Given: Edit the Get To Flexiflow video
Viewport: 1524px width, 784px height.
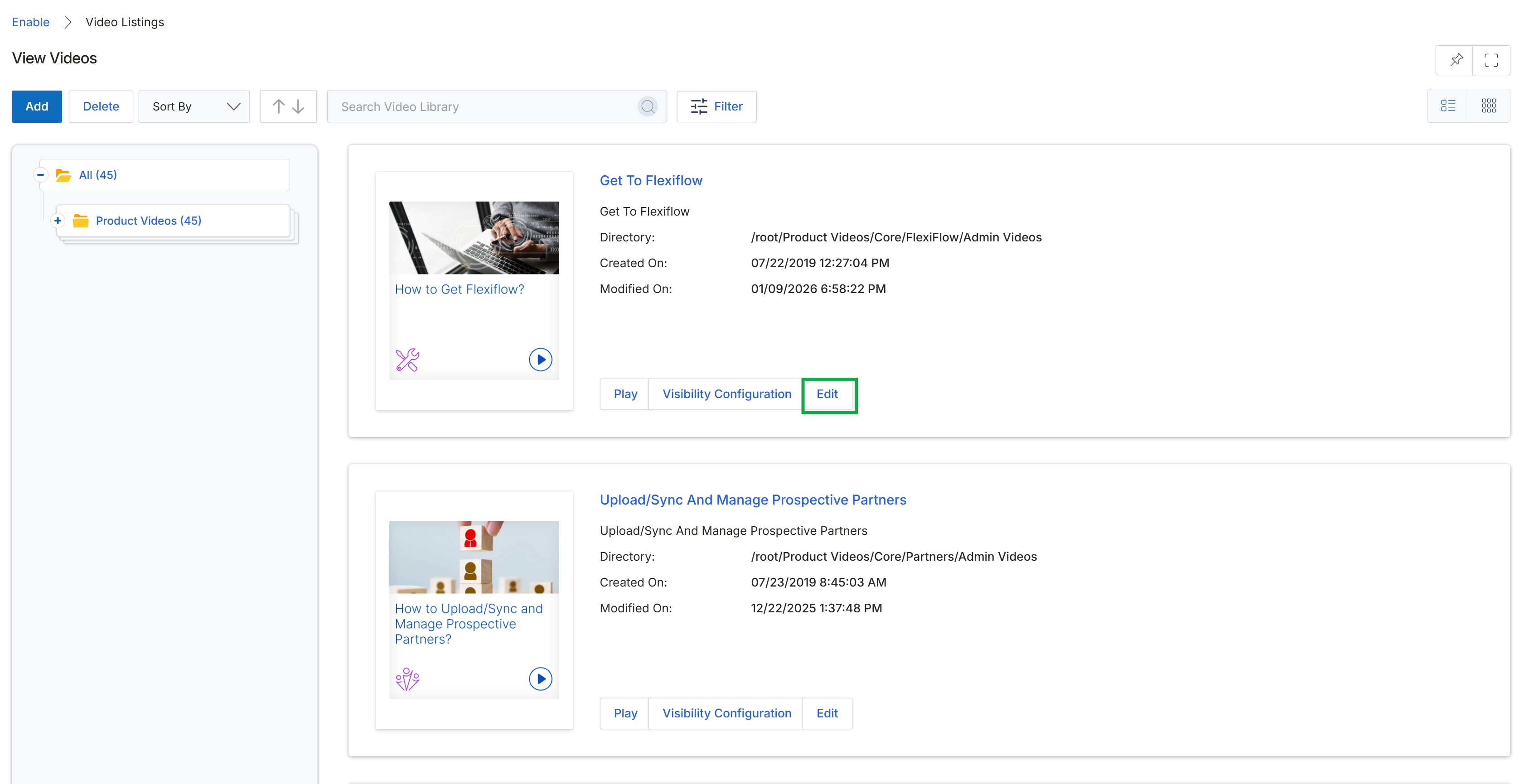Looking at the screenshot, I should [x=827, y=394].
